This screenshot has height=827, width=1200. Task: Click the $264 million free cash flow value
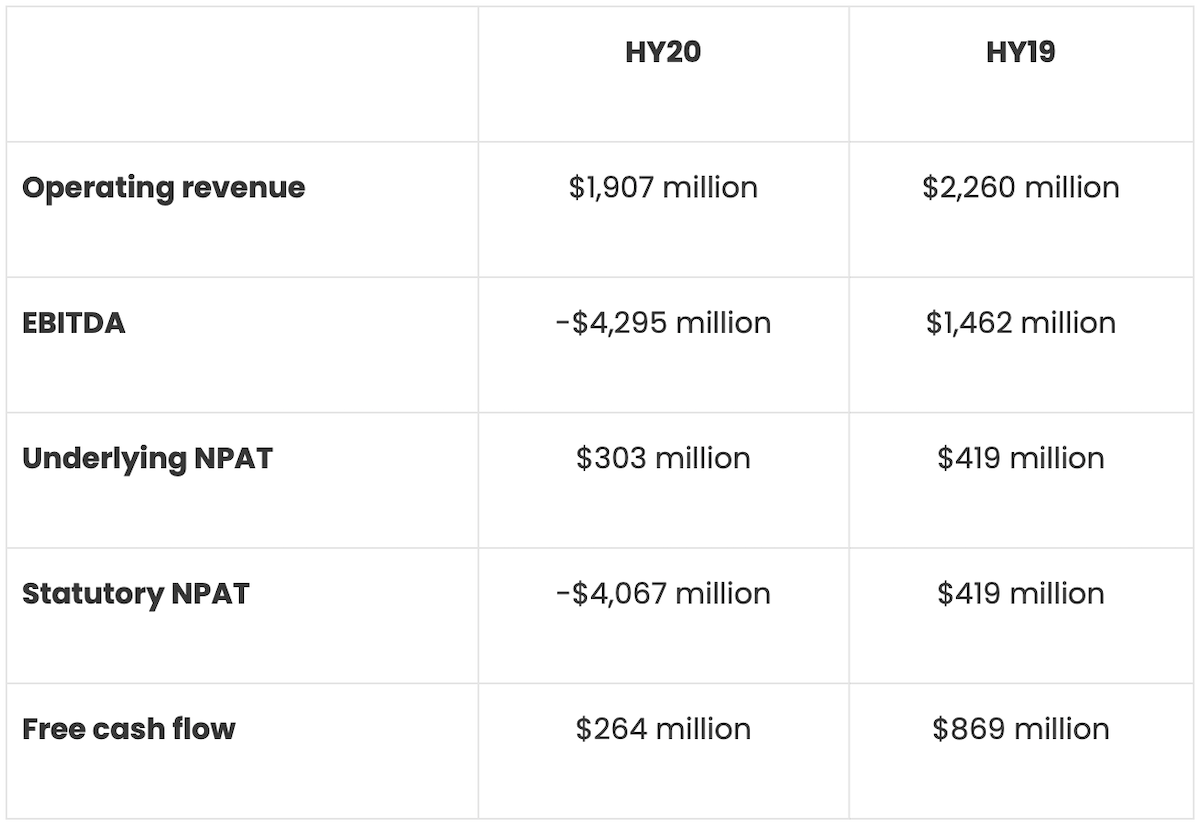point(663,728)
